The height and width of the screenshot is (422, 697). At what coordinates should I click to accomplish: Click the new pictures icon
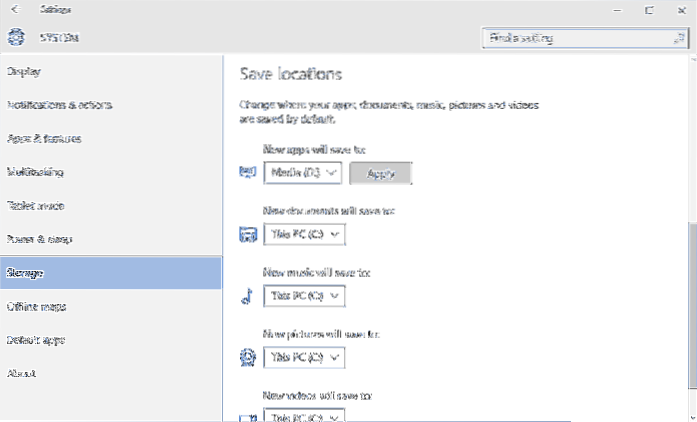248,357
